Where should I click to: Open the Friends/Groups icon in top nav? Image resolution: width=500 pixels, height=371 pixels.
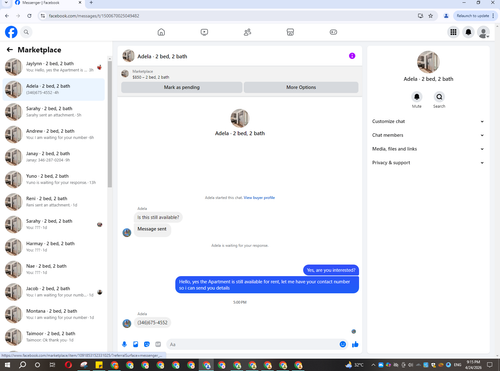tap(247, 32)
